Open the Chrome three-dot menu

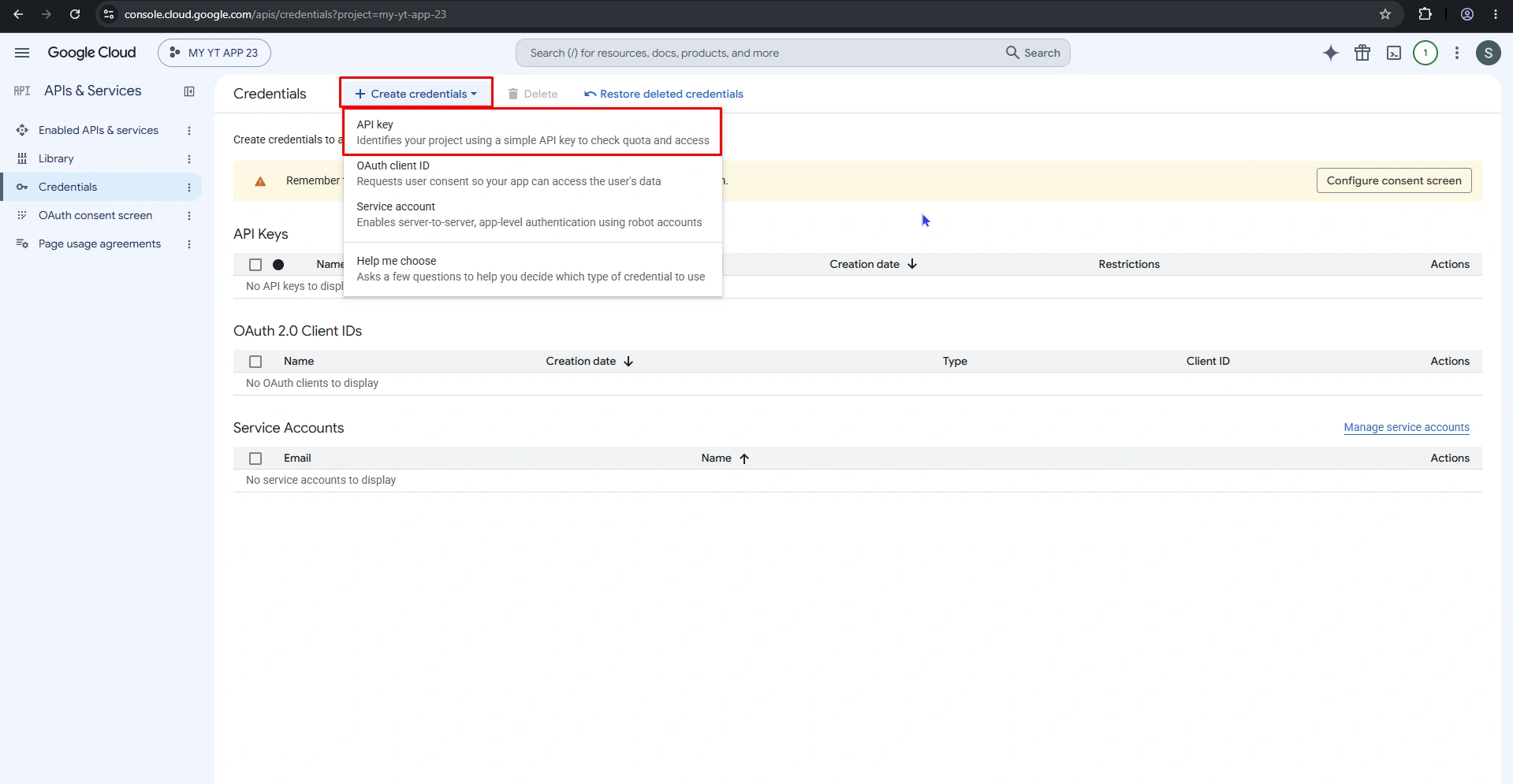[1496, 14]
